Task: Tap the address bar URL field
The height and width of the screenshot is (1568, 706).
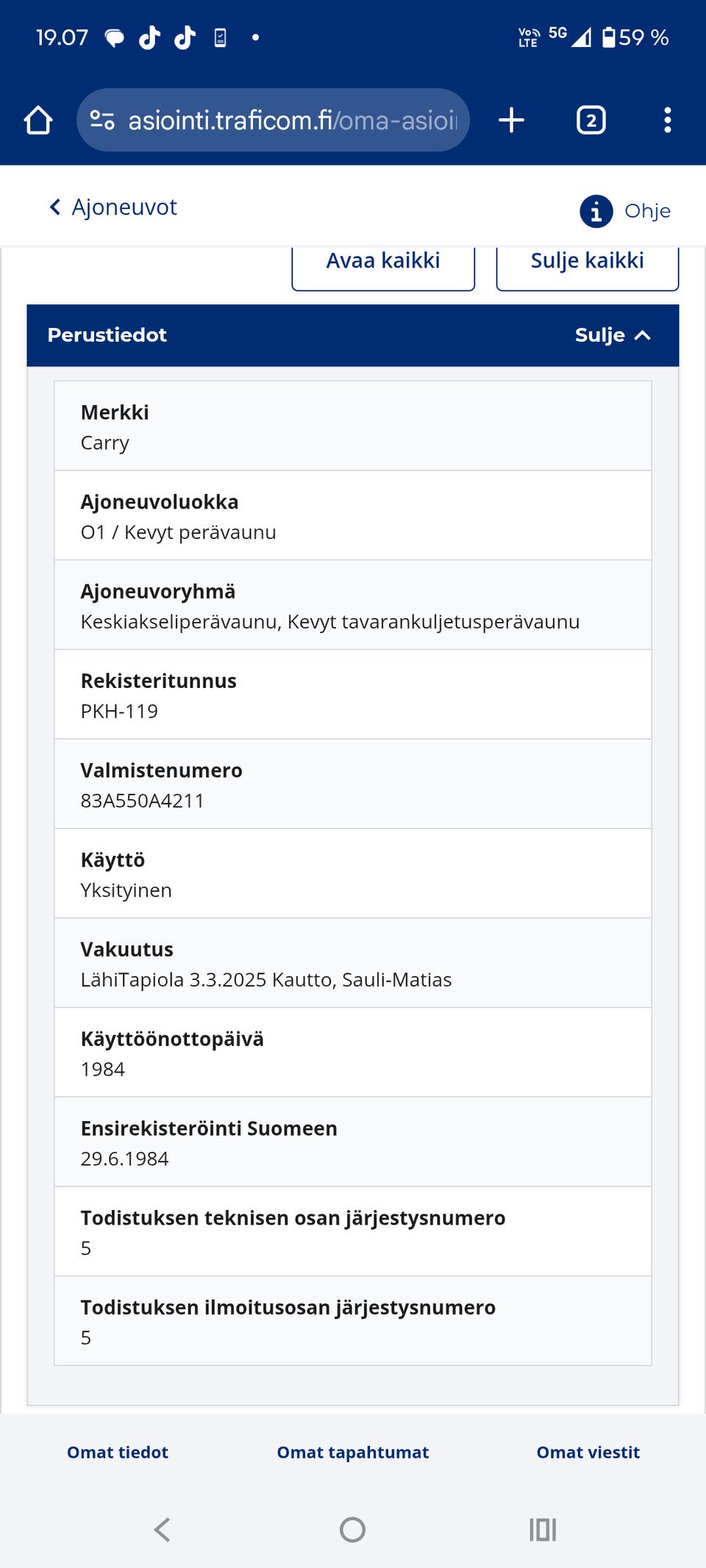Action: (292, 121)
